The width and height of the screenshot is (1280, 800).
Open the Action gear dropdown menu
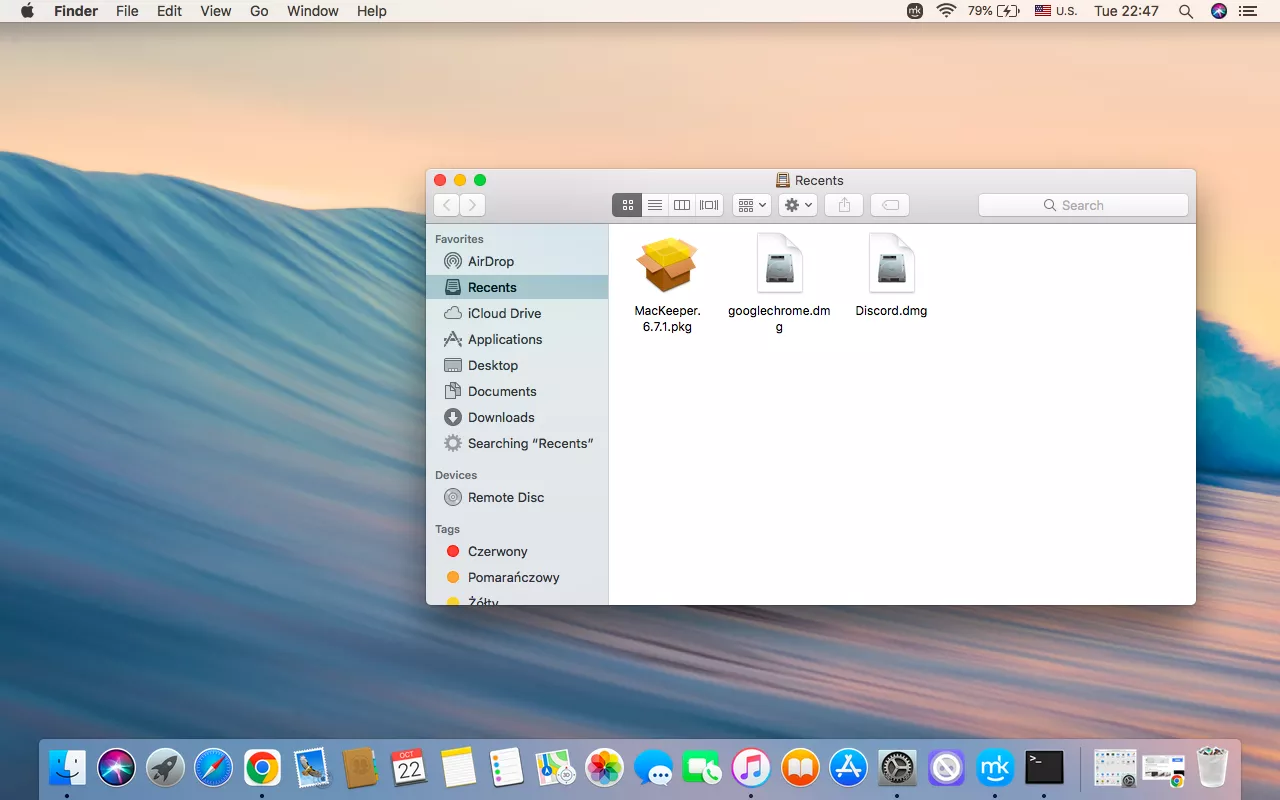[x=798, y=205]
